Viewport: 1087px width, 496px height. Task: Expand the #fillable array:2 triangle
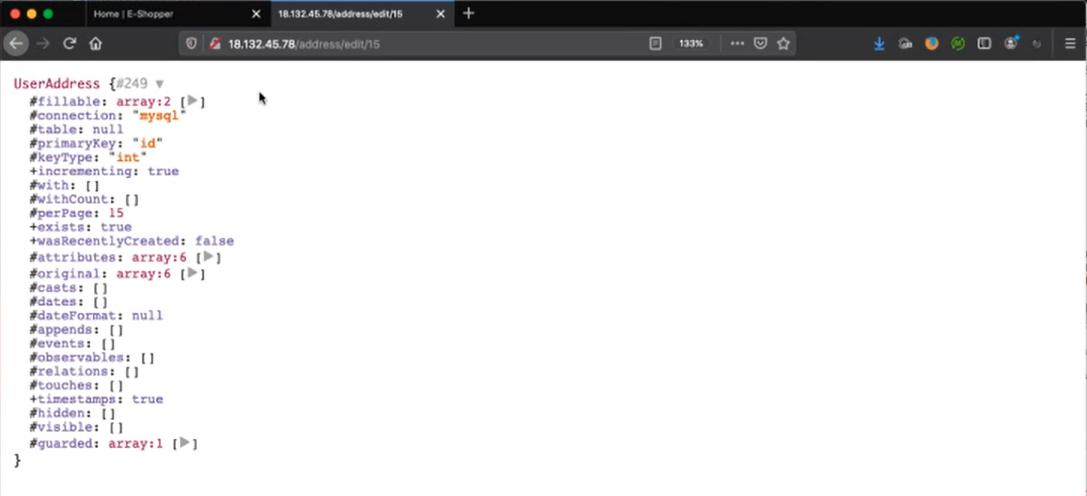pyautogui.click(x=193, y=101)
